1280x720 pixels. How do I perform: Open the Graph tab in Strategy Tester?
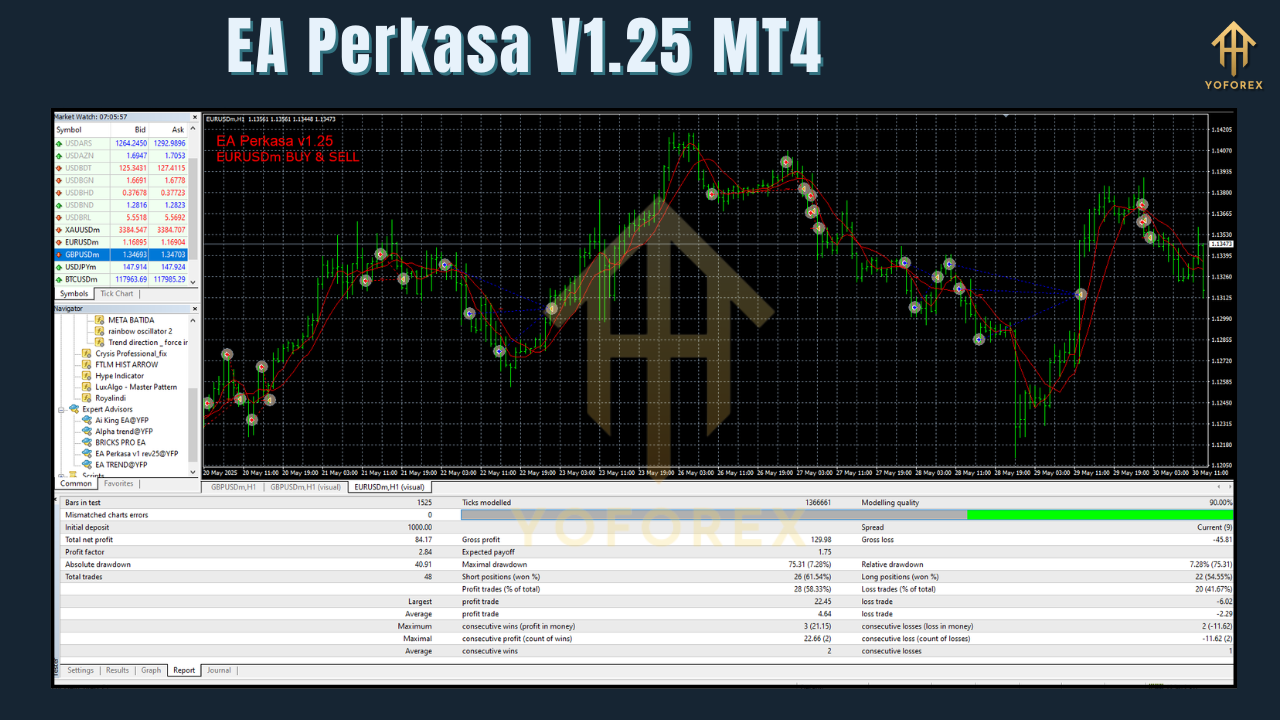pyautogui.click(x=150, y=670)
